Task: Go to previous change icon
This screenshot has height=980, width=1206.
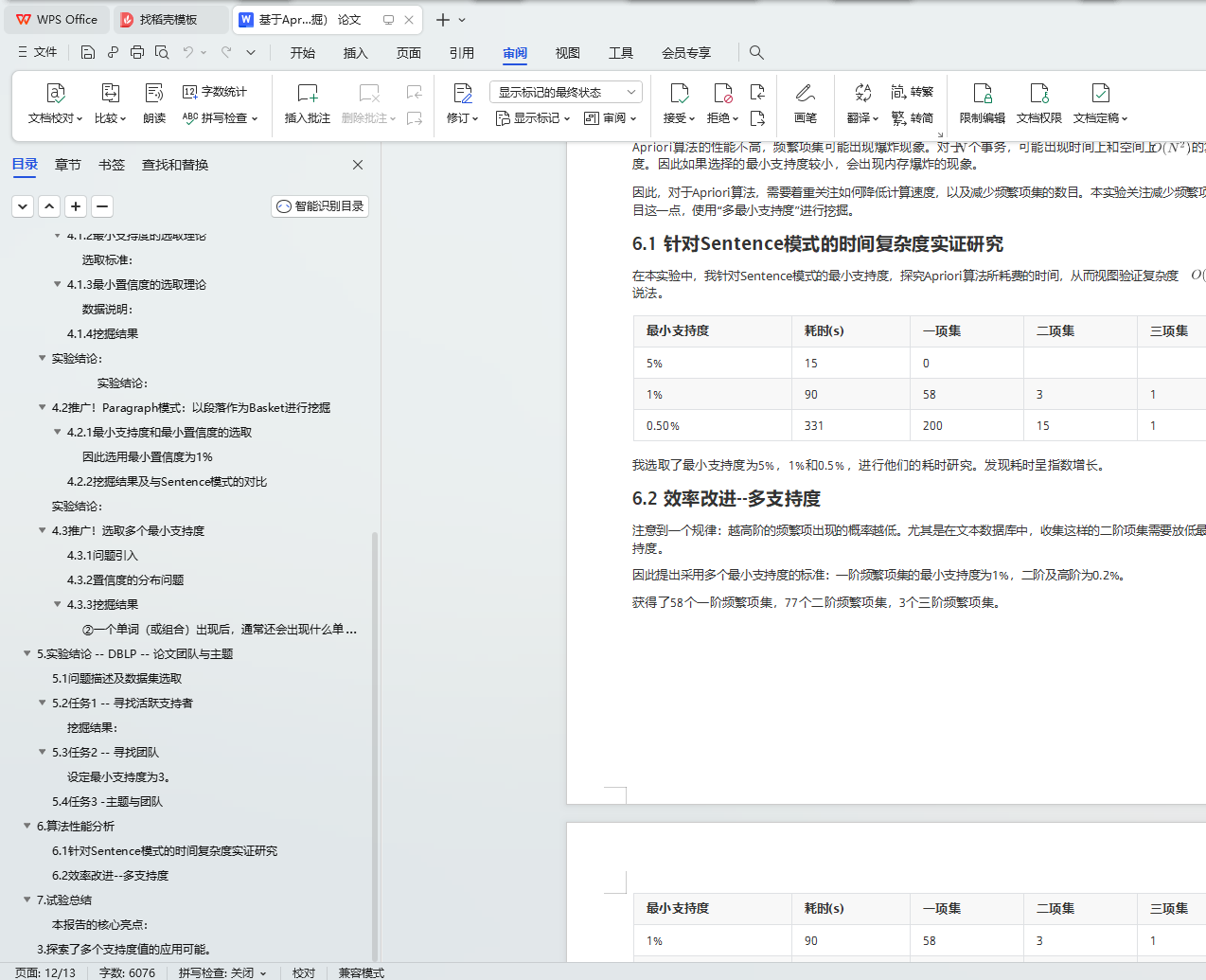Action: click(757, 92)
